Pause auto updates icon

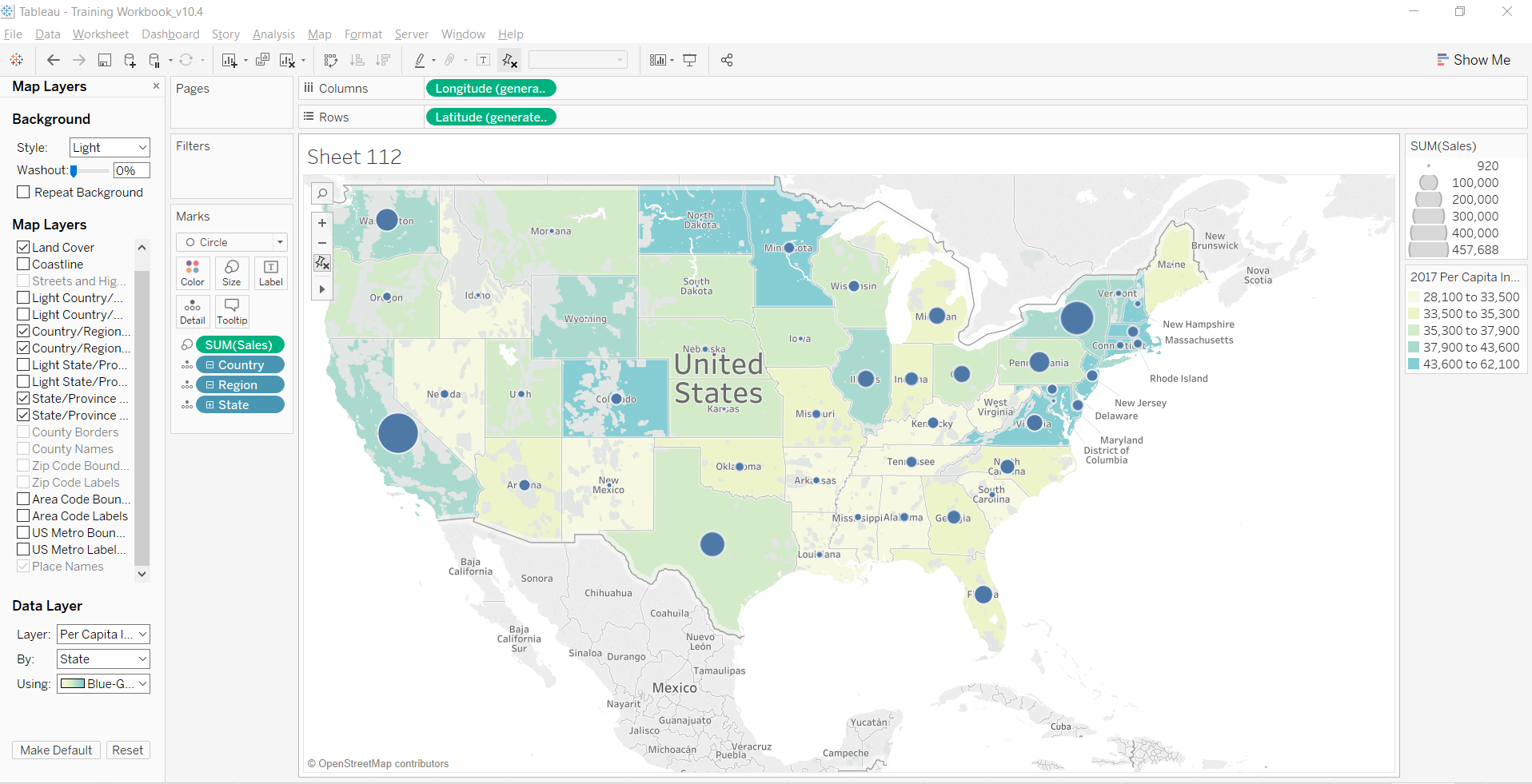(155, 60)
